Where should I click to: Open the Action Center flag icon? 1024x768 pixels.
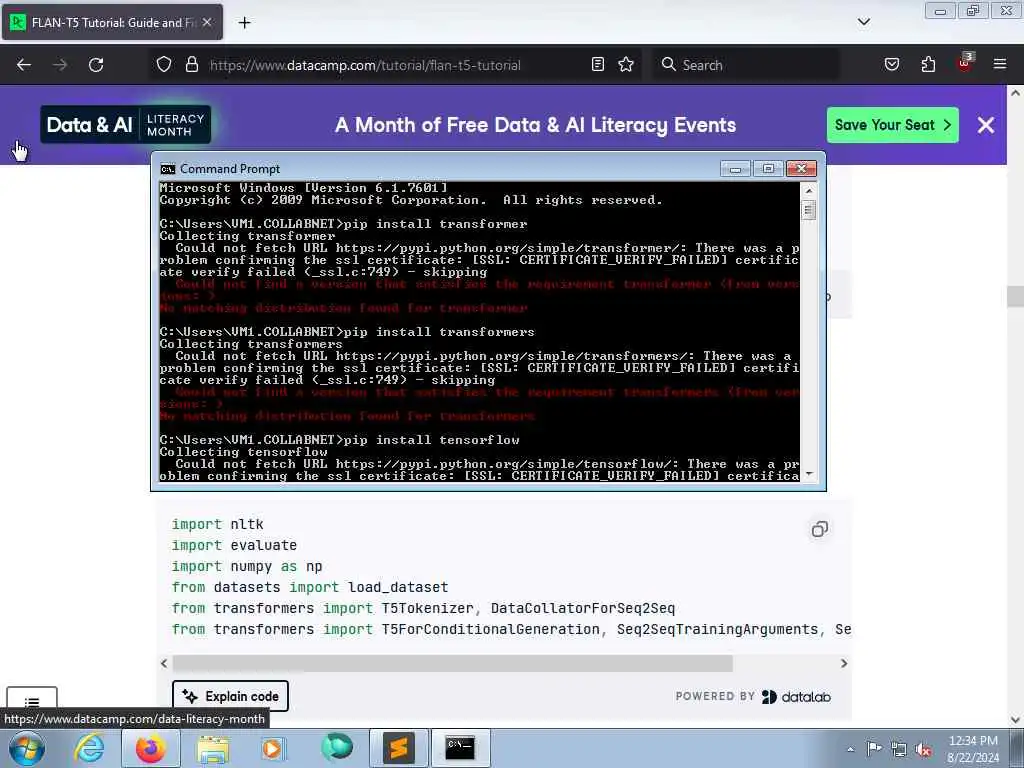pos(874,748)
